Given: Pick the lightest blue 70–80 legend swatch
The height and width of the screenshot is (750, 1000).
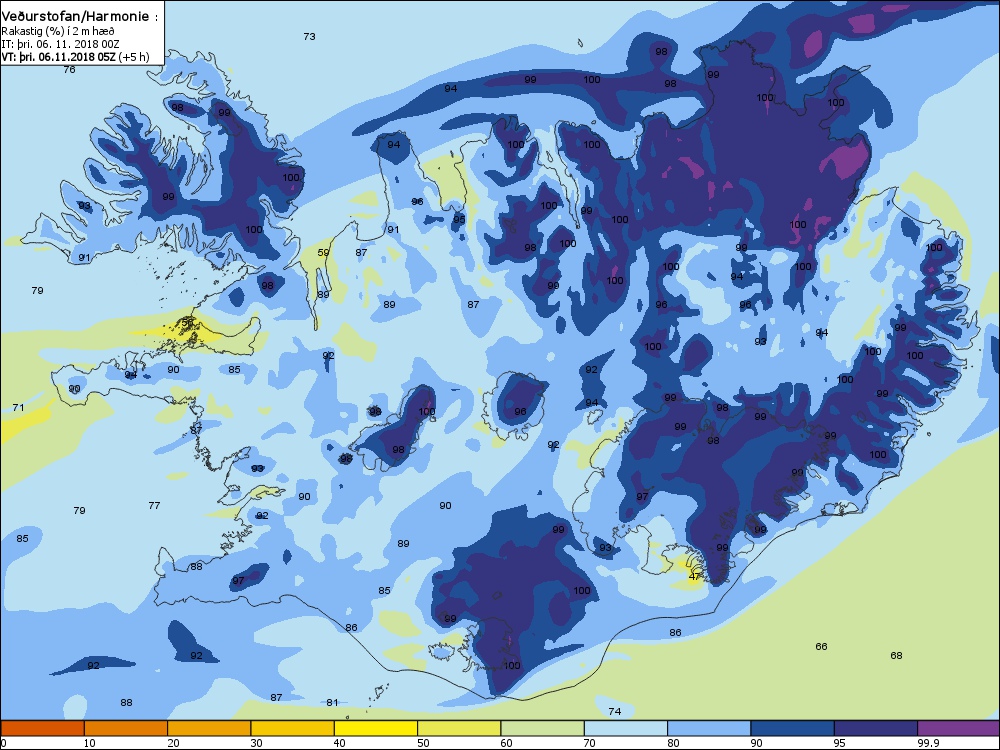Looking at the screenshot, I should click(626, 728).
